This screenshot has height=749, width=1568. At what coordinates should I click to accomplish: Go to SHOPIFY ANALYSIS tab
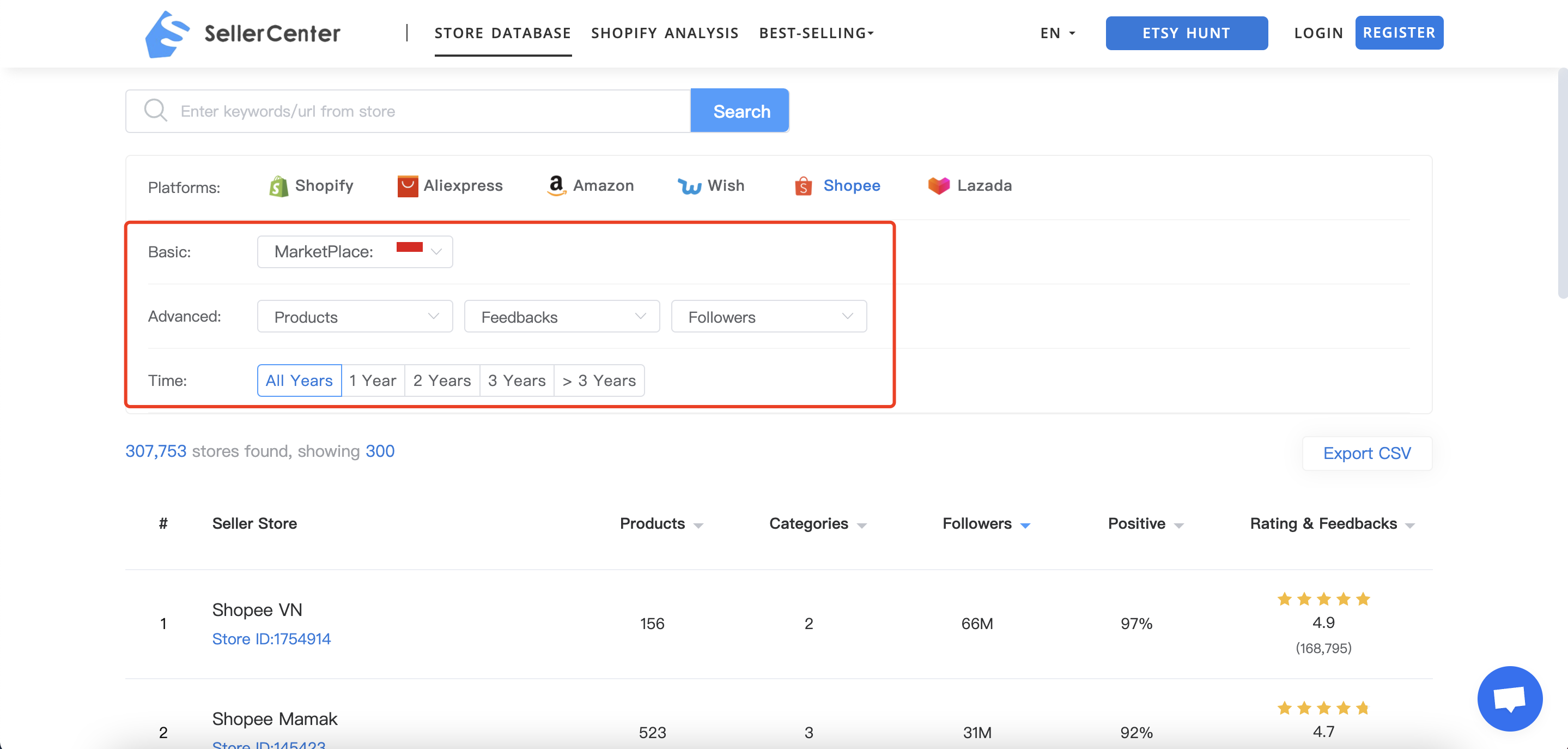(x=665, y=33)
